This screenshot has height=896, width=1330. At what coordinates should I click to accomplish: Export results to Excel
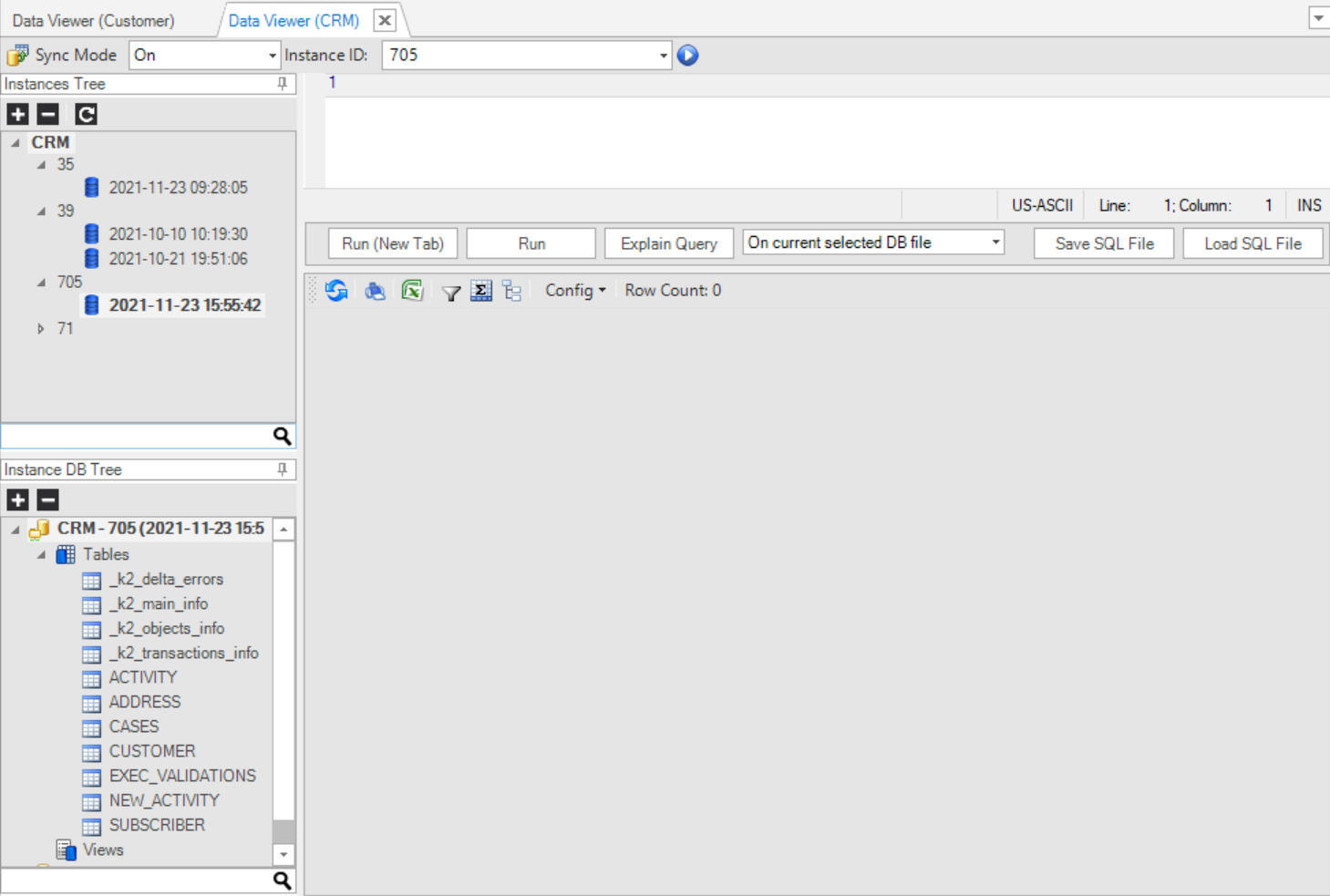412,291
